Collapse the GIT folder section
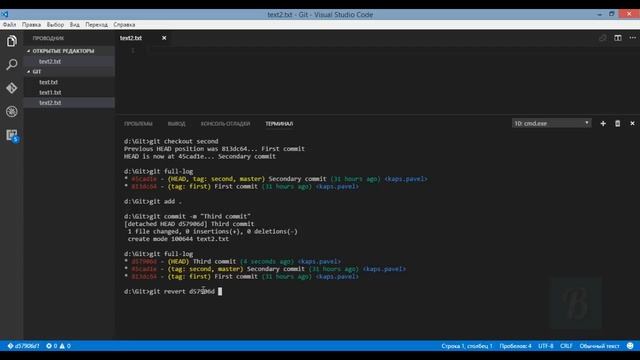Screen dimensions: 640x360 69,71
